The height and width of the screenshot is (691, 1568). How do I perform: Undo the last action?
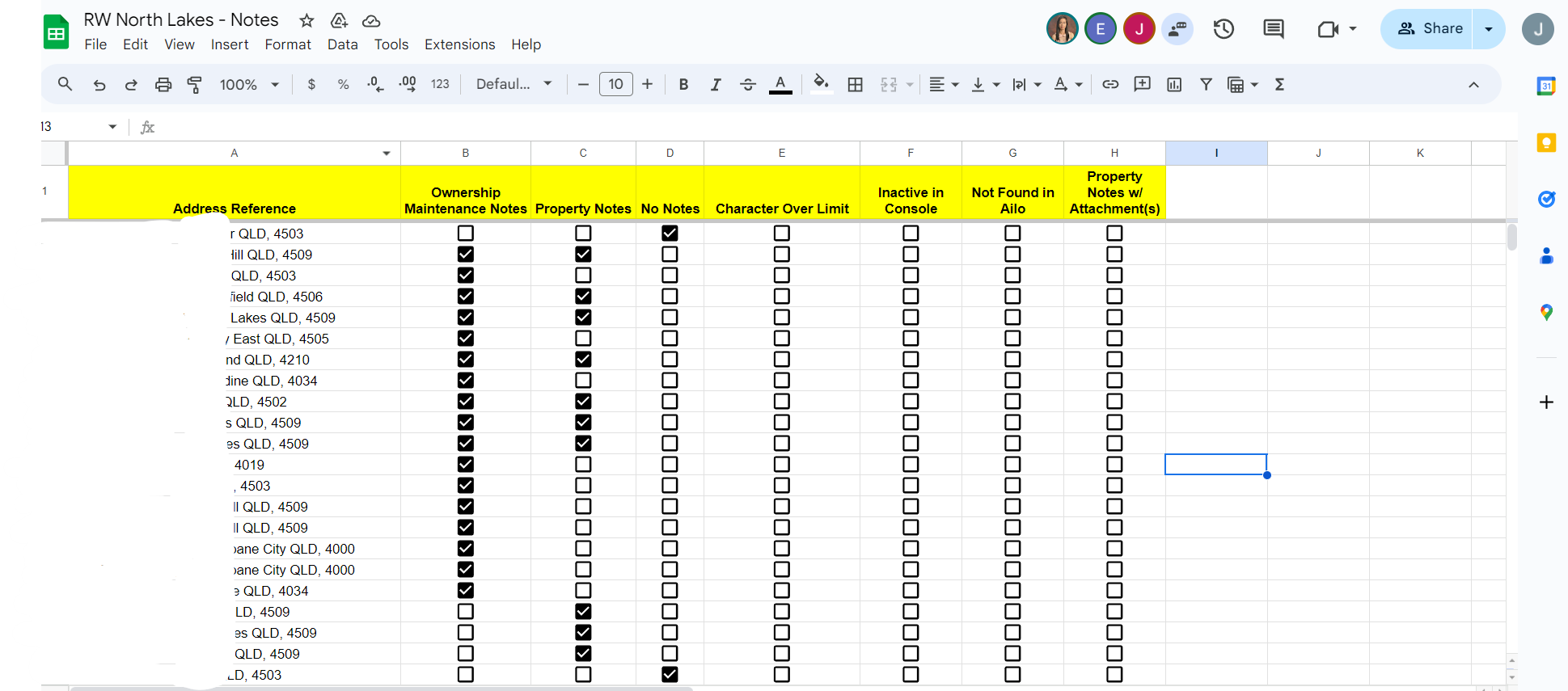pos(99,84)
